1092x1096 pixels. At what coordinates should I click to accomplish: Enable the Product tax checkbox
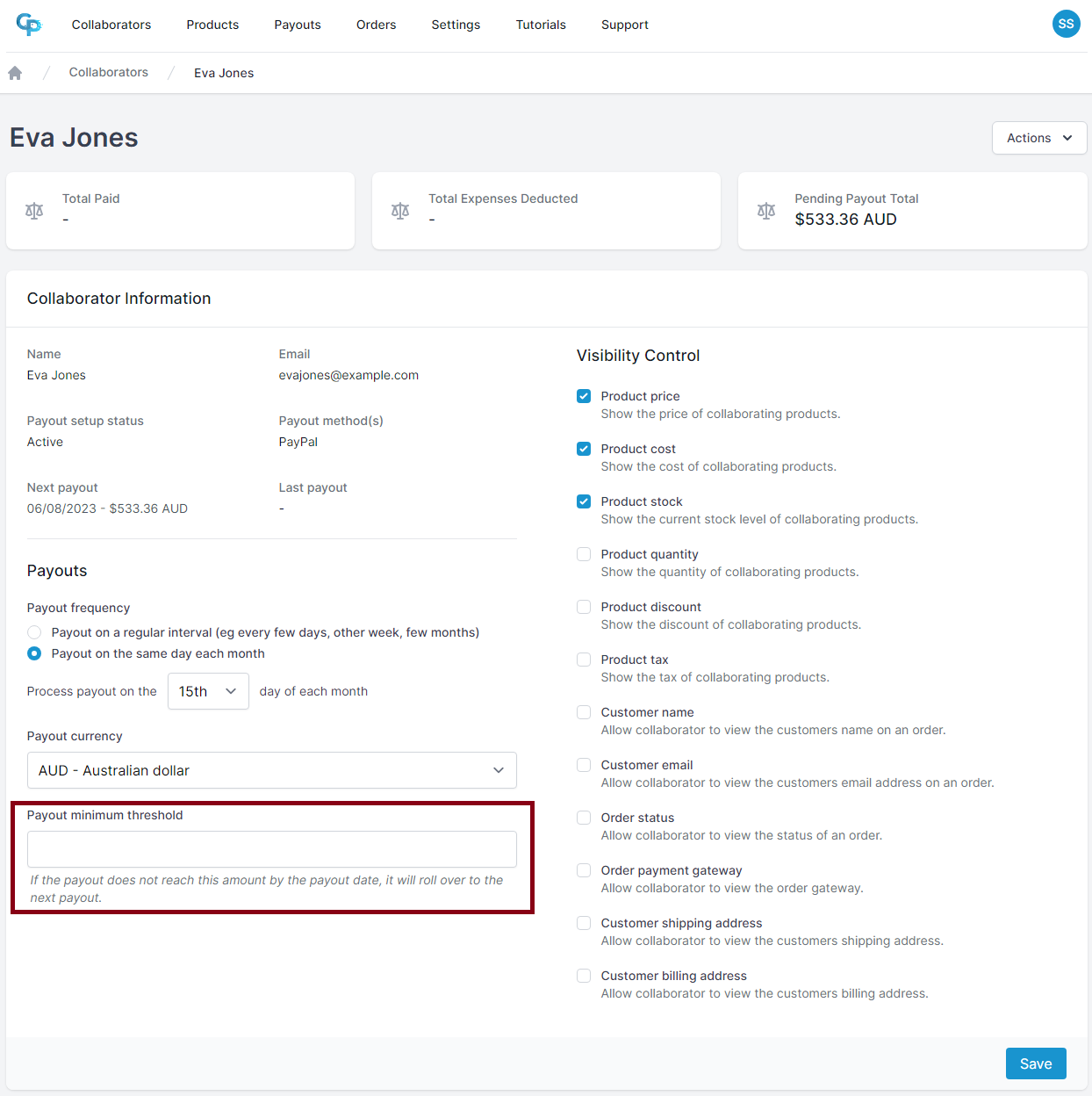click(x=584, y=660)
